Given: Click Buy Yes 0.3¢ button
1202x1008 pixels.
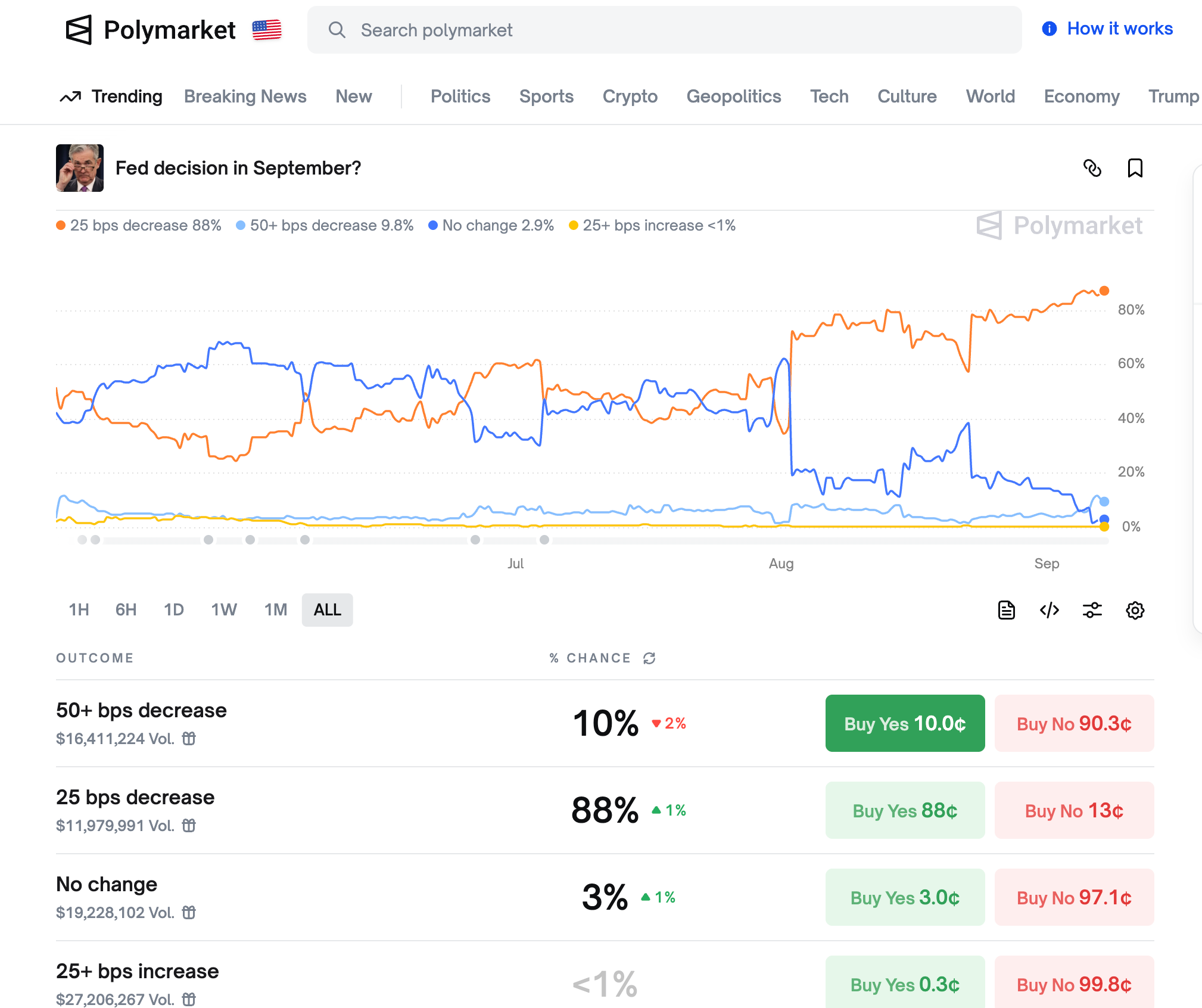Looking at the screenshot, I should click(905, 983).
